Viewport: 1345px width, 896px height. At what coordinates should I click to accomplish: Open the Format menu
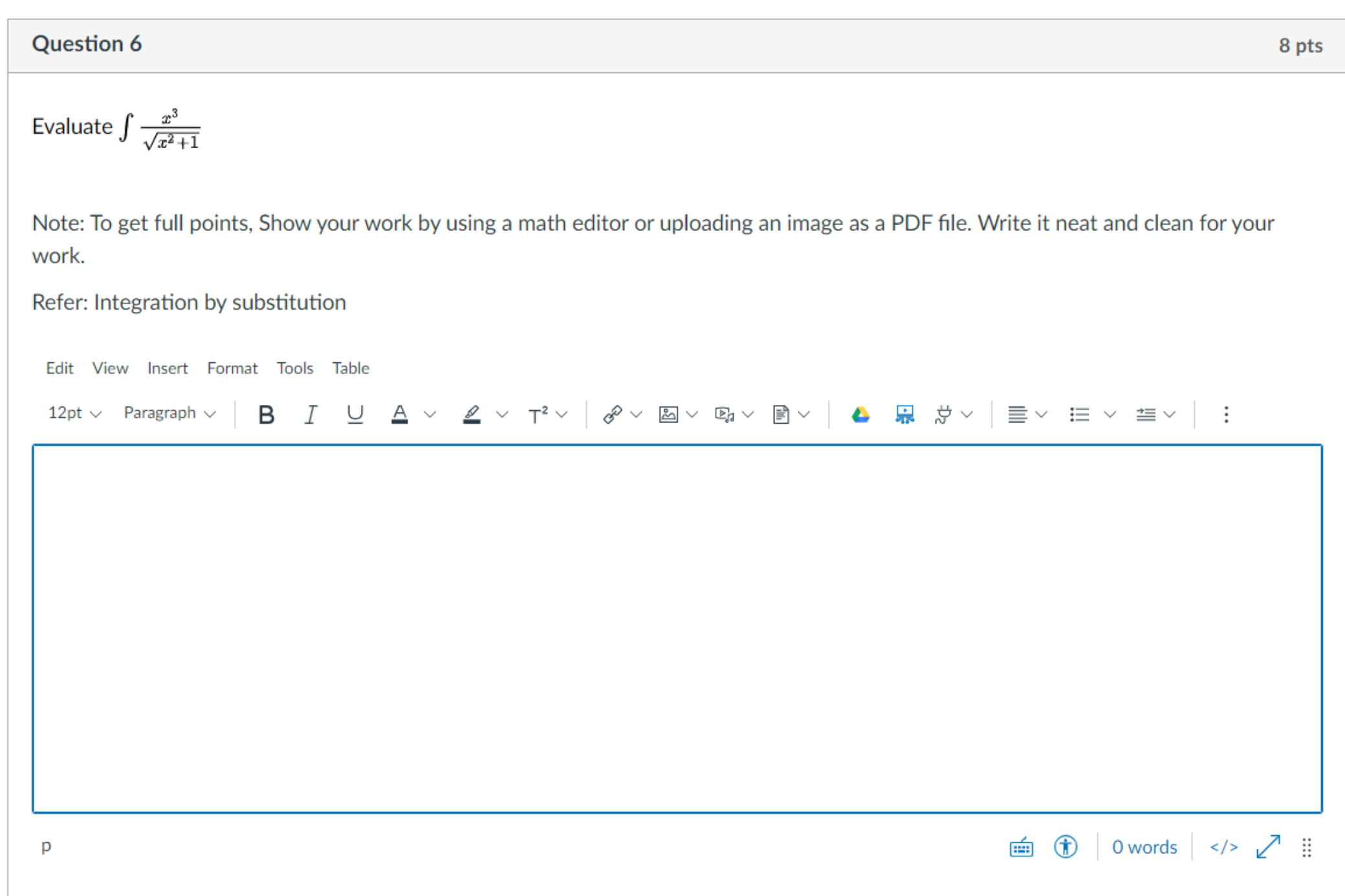pos(232,368)
